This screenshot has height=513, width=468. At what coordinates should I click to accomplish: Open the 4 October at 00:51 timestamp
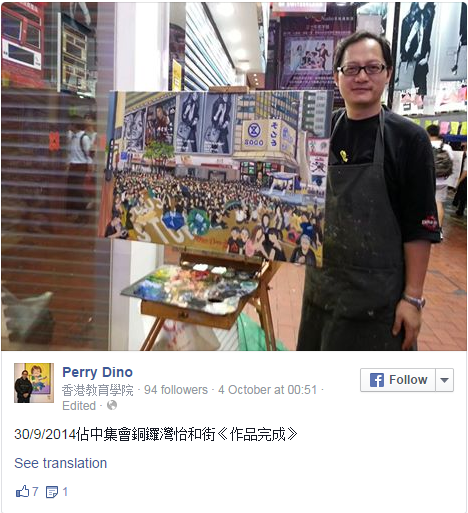coord(267,390)
